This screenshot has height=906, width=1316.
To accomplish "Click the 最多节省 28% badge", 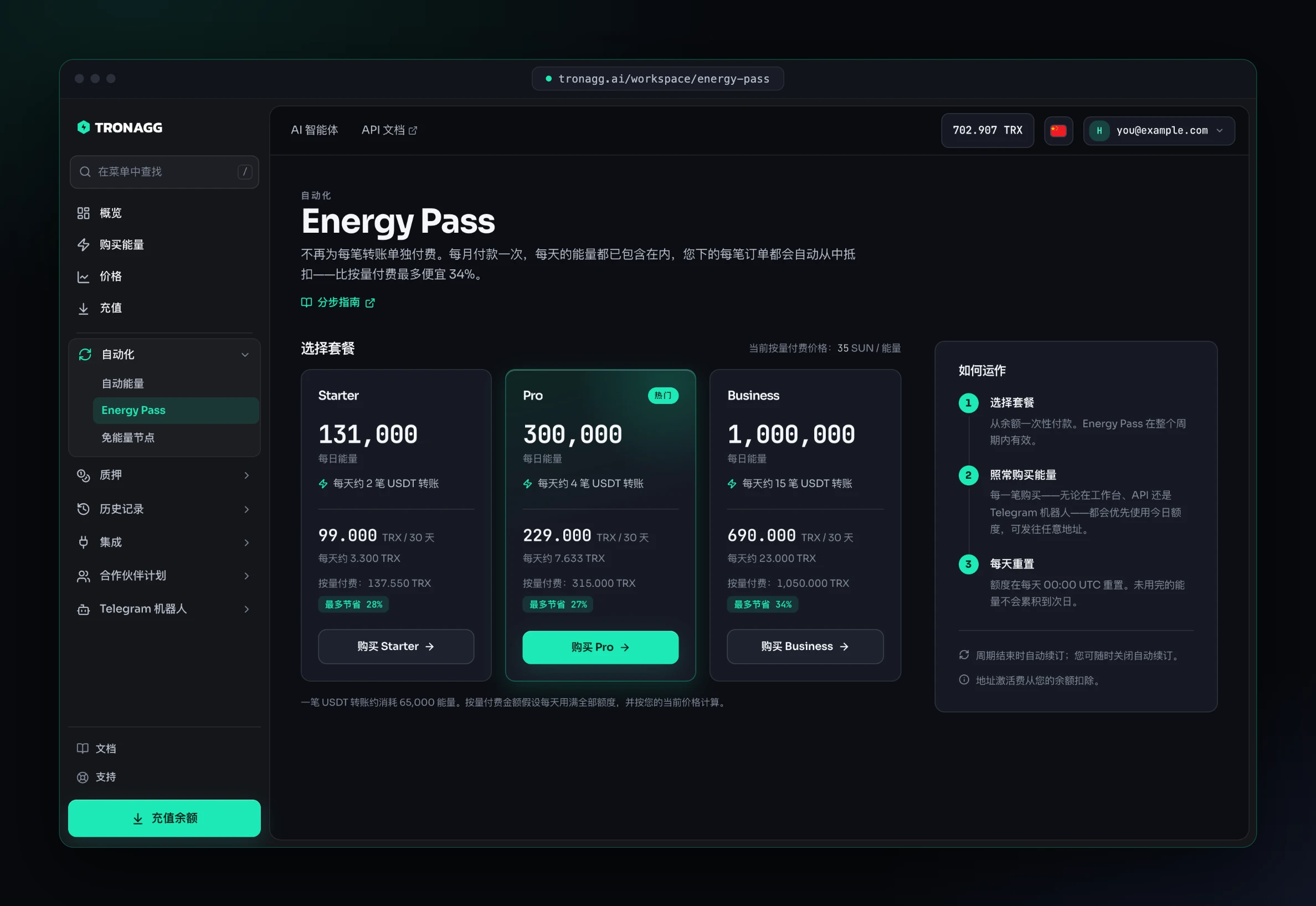I will (x=353, y=605).
